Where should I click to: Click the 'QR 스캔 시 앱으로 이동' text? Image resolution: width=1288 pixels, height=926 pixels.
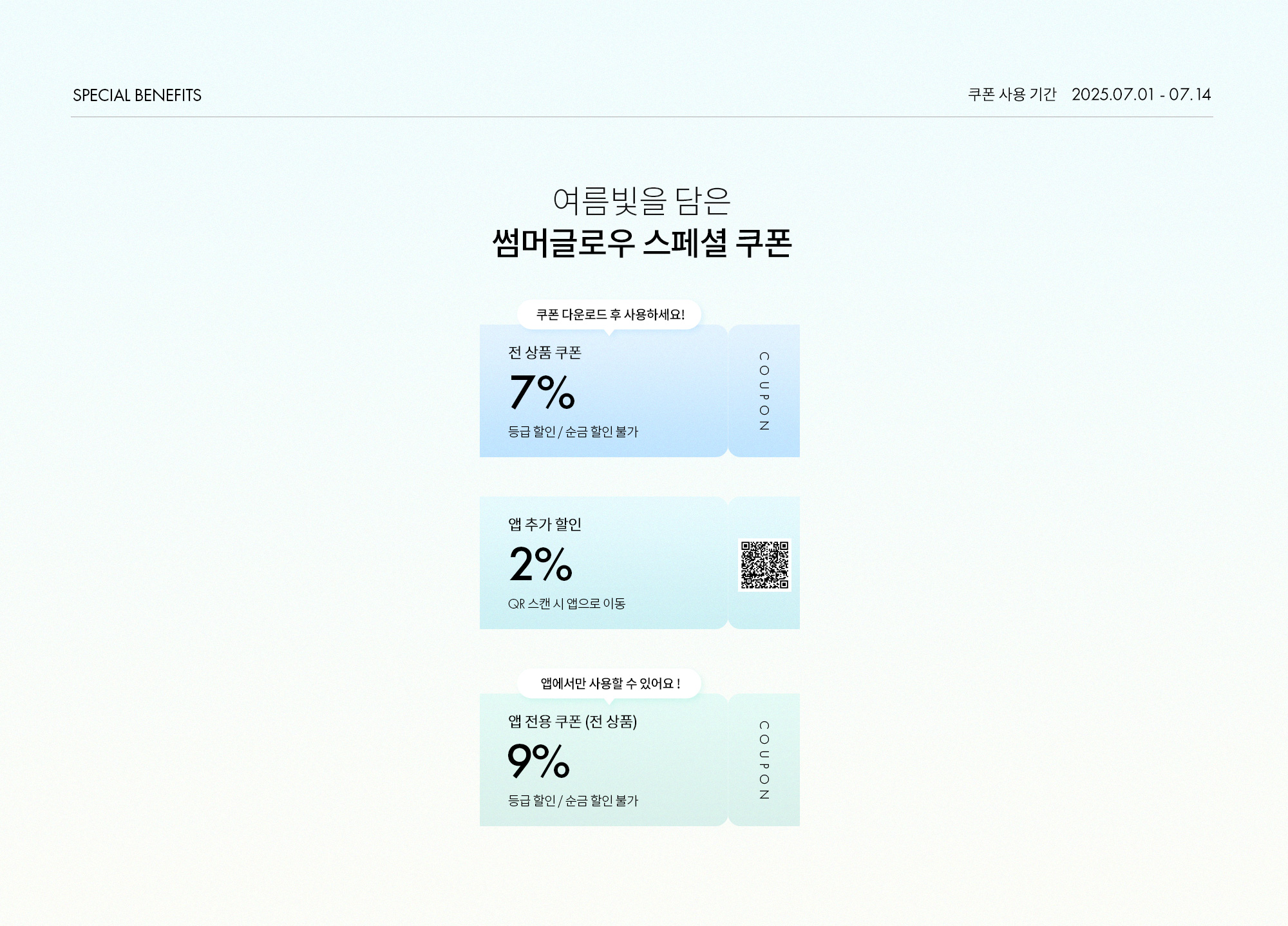tap(567, 603)
